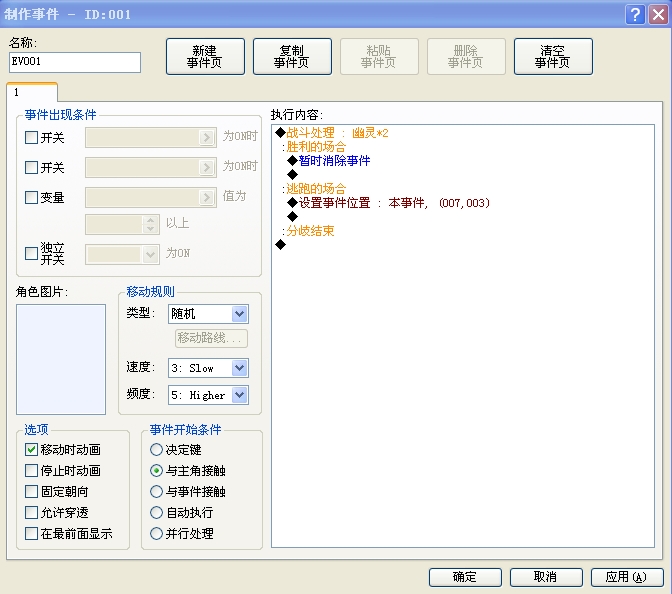The image size is (672, 594).
Task: Click the help question mark icon in title bar
Action: [x=635, y=15]
